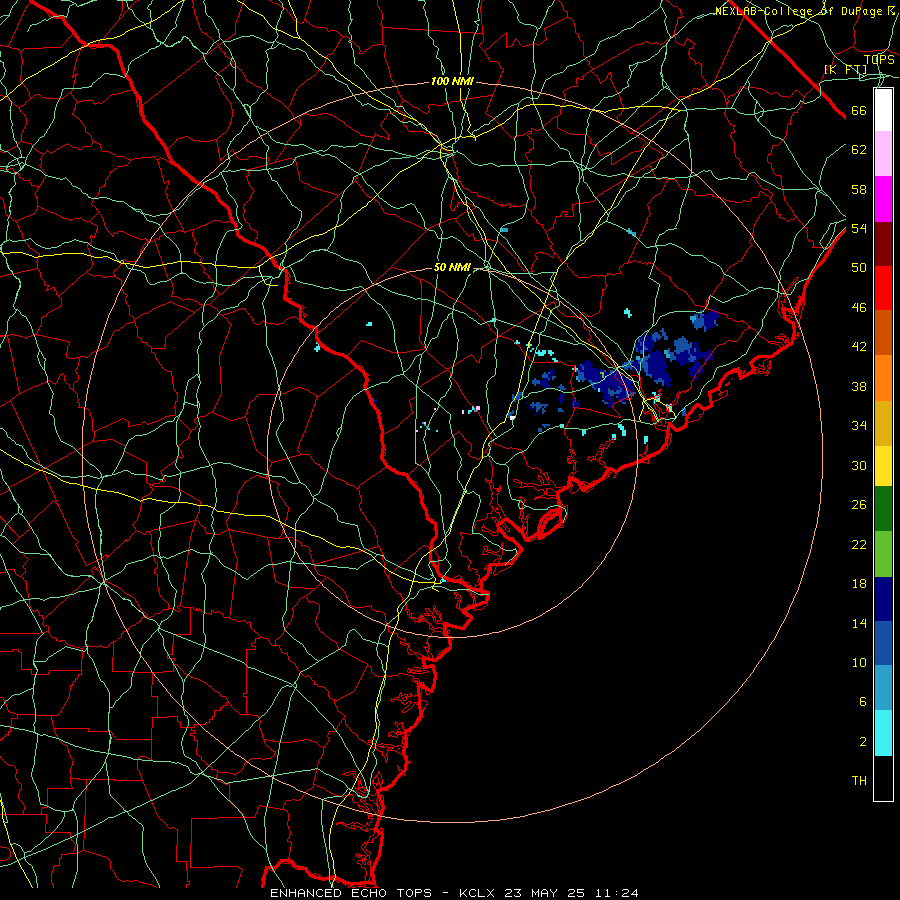Click the gold color band near 34 kft

click(883, 423)
